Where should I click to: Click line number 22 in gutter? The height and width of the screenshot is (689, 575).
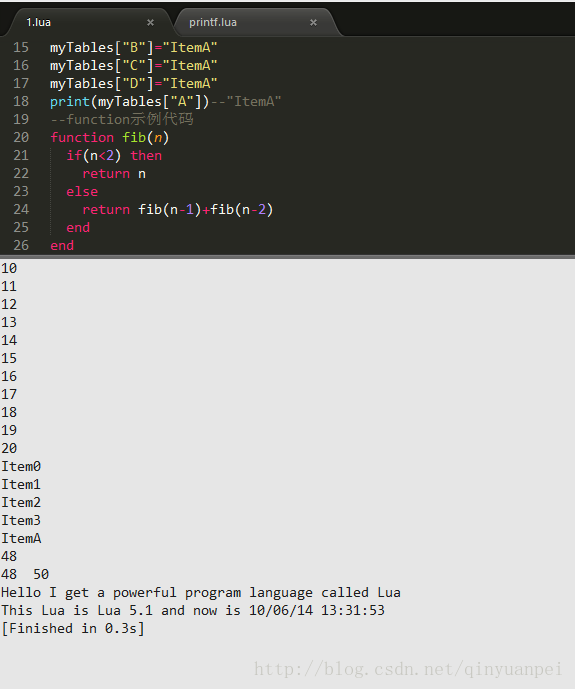[x=21, y=174]
